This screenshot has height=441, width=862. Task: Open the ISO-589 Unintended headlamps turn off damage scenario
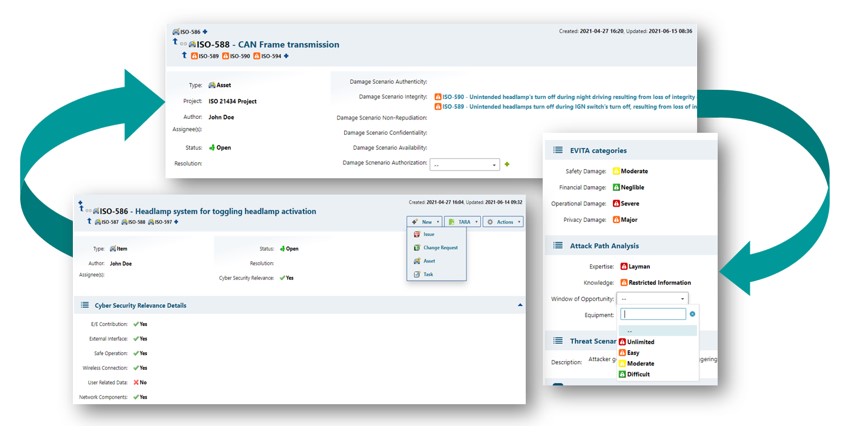[565, 107]
